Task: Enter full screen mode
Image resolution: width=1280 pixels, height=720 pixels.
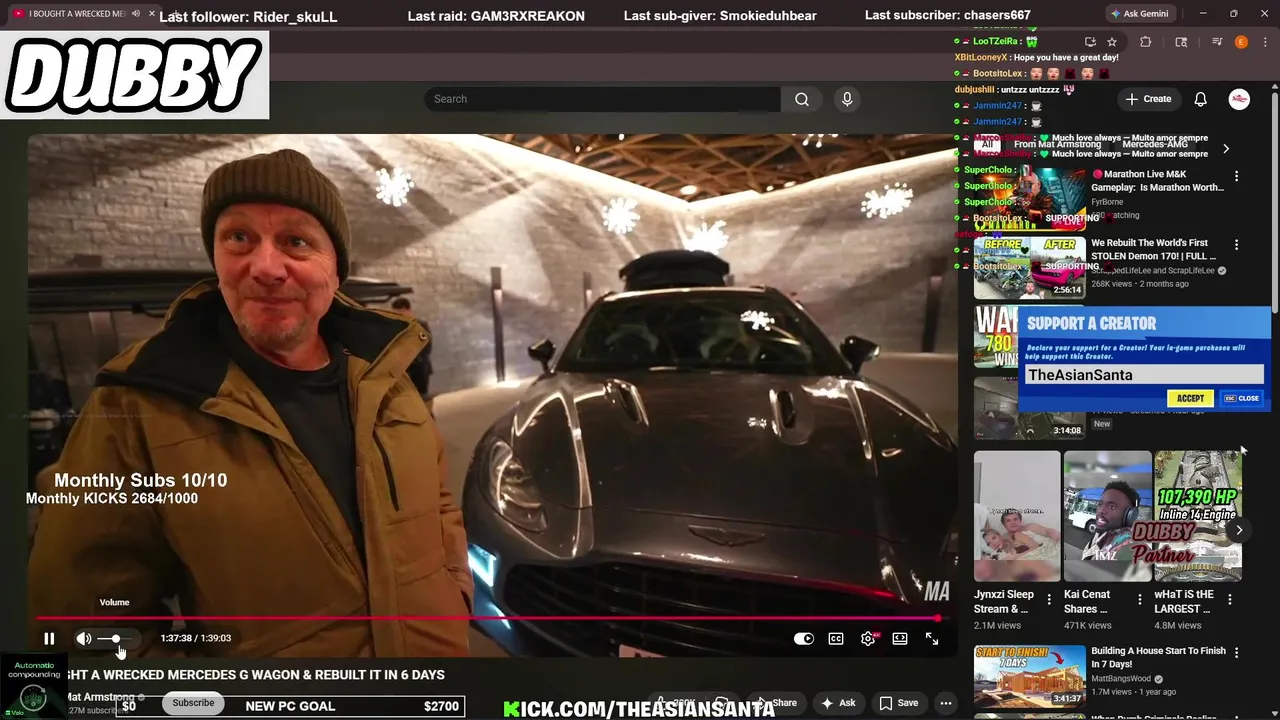Action: pyautogui.click(x=932, y=638)
